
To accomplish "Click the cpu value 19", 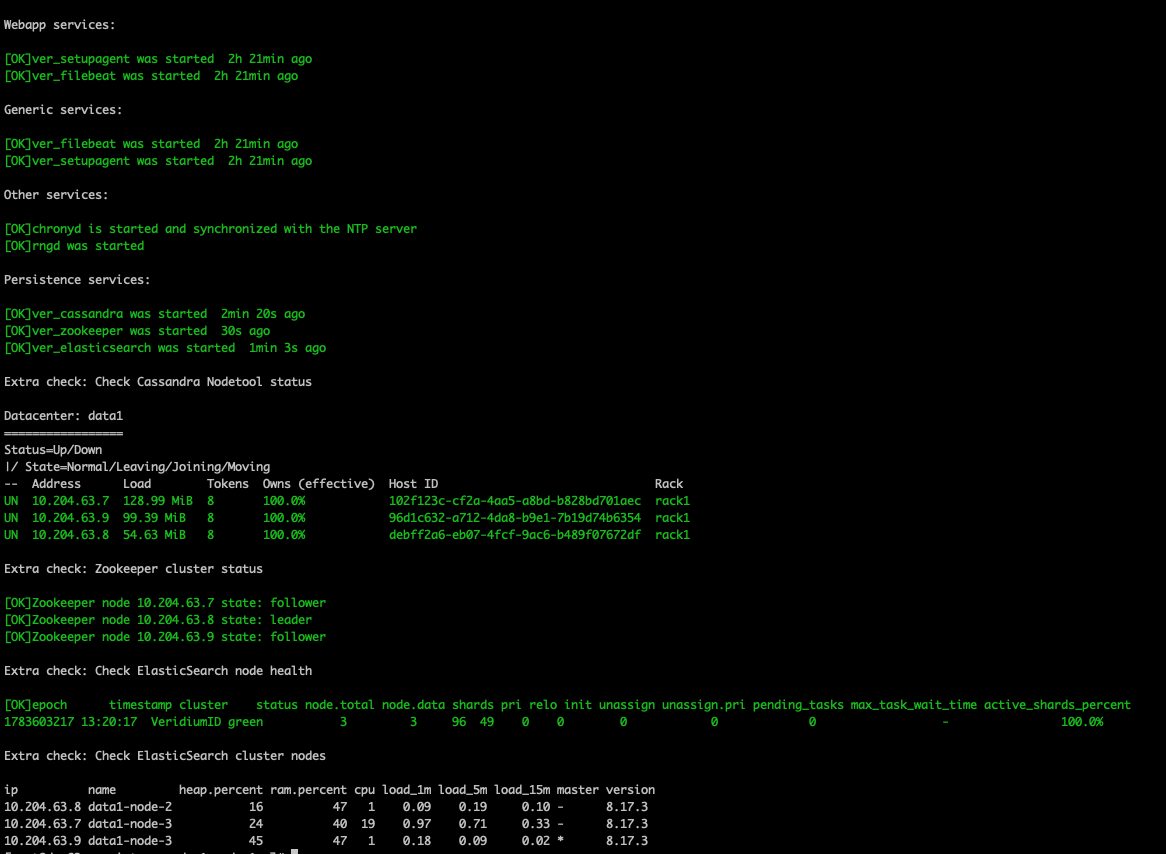I will click(x=367, y=824).
